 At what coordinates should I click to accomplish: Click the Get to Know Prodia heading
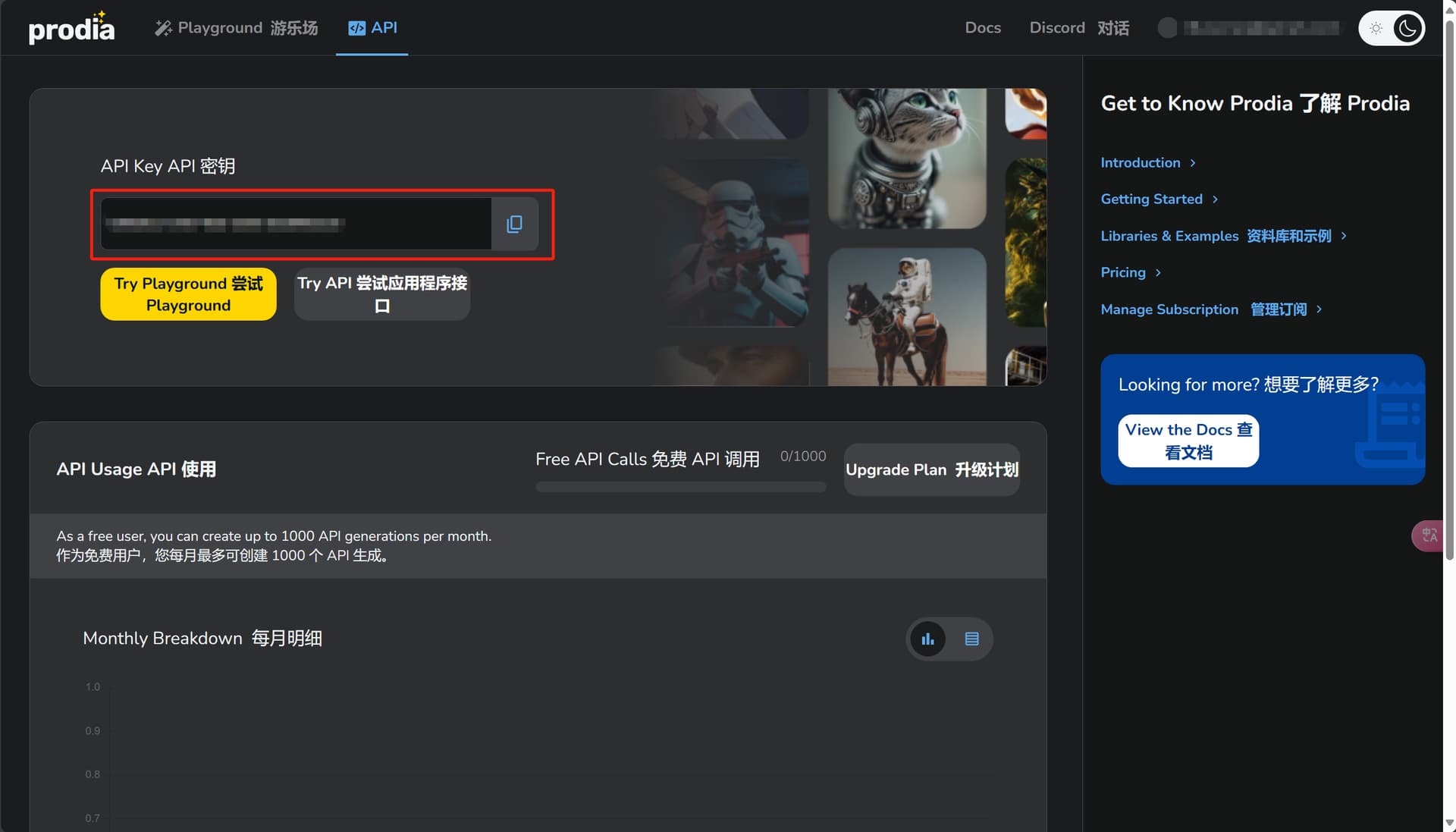pyautogui.click(x=1255, y=103)
